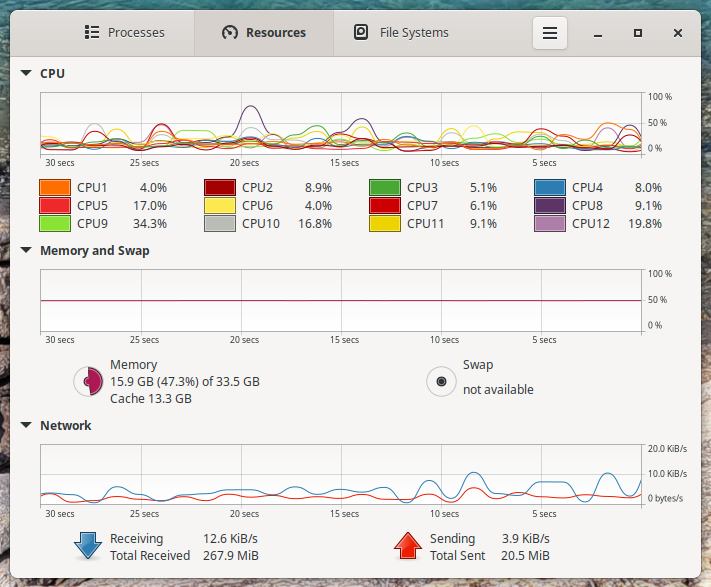Collapse the CPU section

(26, 74)
